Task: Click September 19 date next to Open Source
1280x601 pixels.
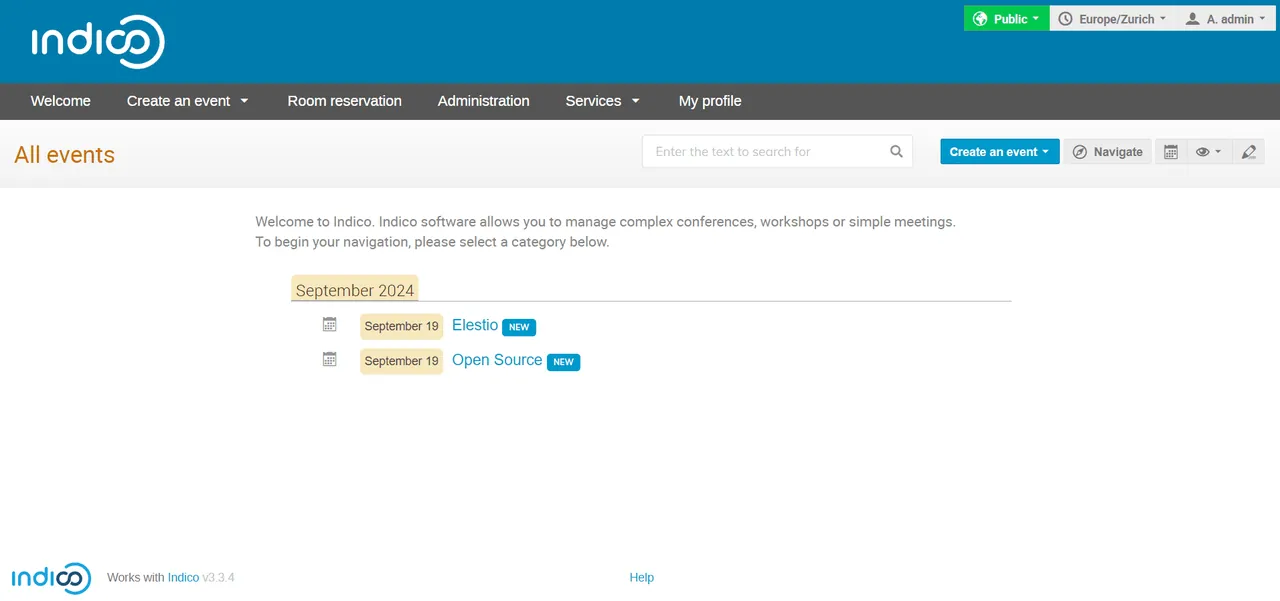Action: (x=401, y=361)
